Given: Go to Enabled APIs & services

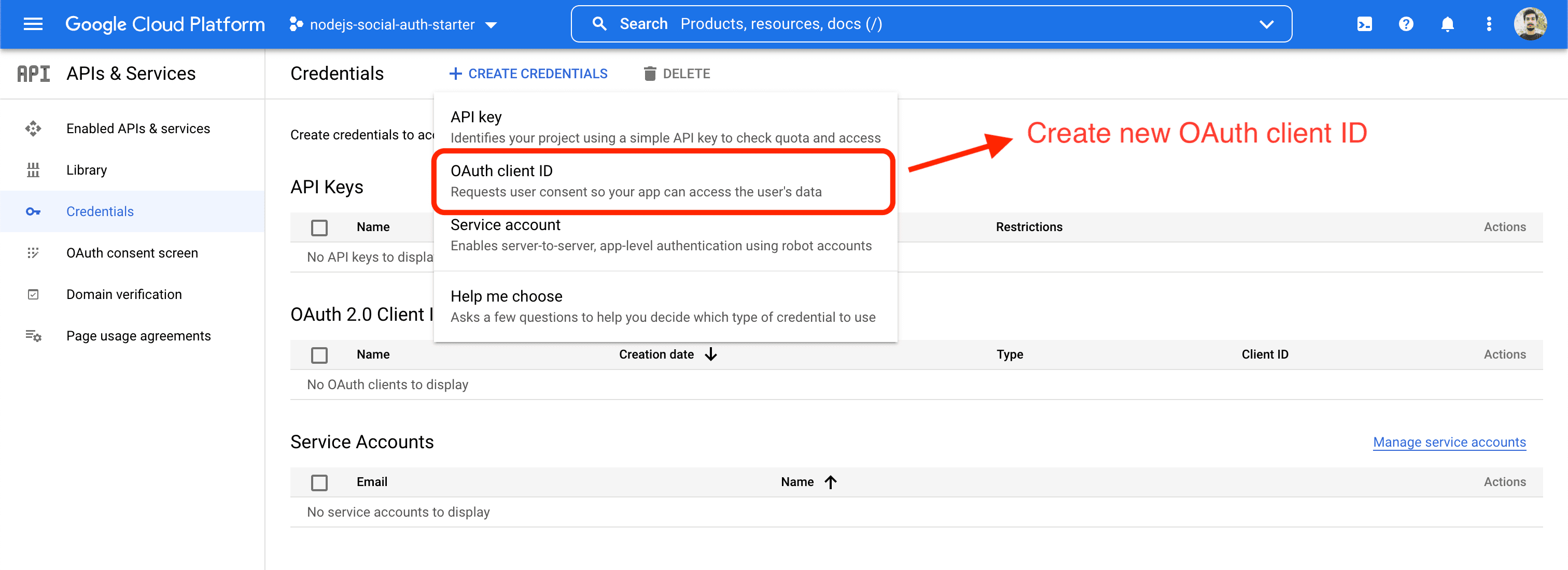Looking at the screenshot, I should [138, 129].
